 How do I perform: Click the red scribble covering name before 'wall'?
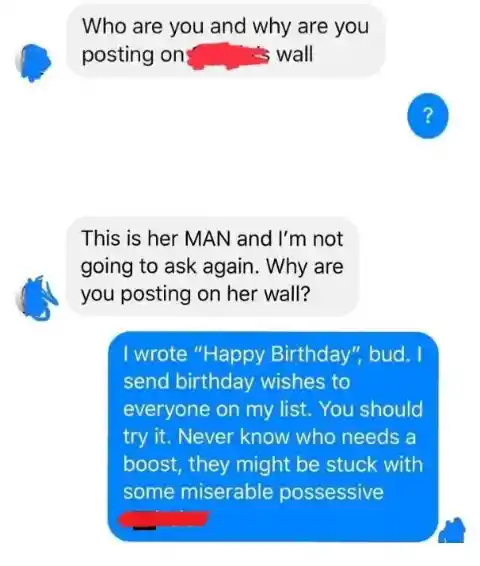pyautogui.click(x=229, y=56)
